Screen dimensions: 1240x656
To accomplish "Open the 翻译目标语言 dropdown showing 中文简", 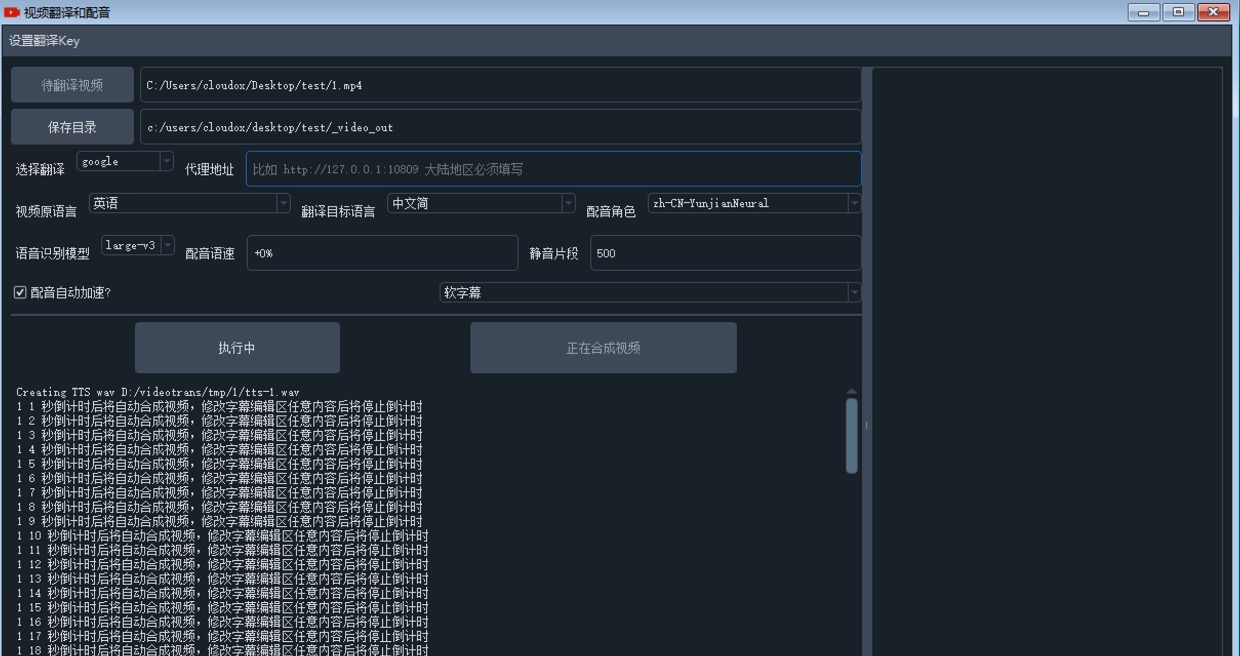I will tap(480, 203).
